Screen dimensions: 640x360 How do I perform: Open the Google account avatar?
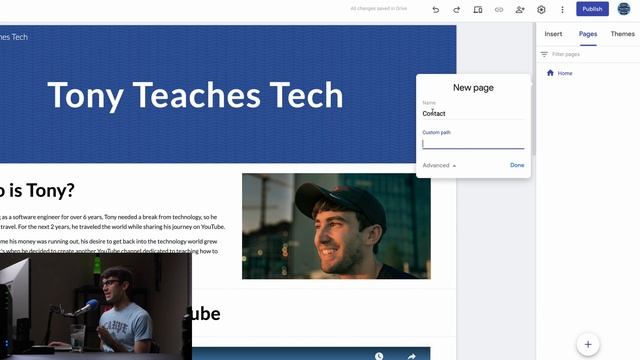coord(624,9)
